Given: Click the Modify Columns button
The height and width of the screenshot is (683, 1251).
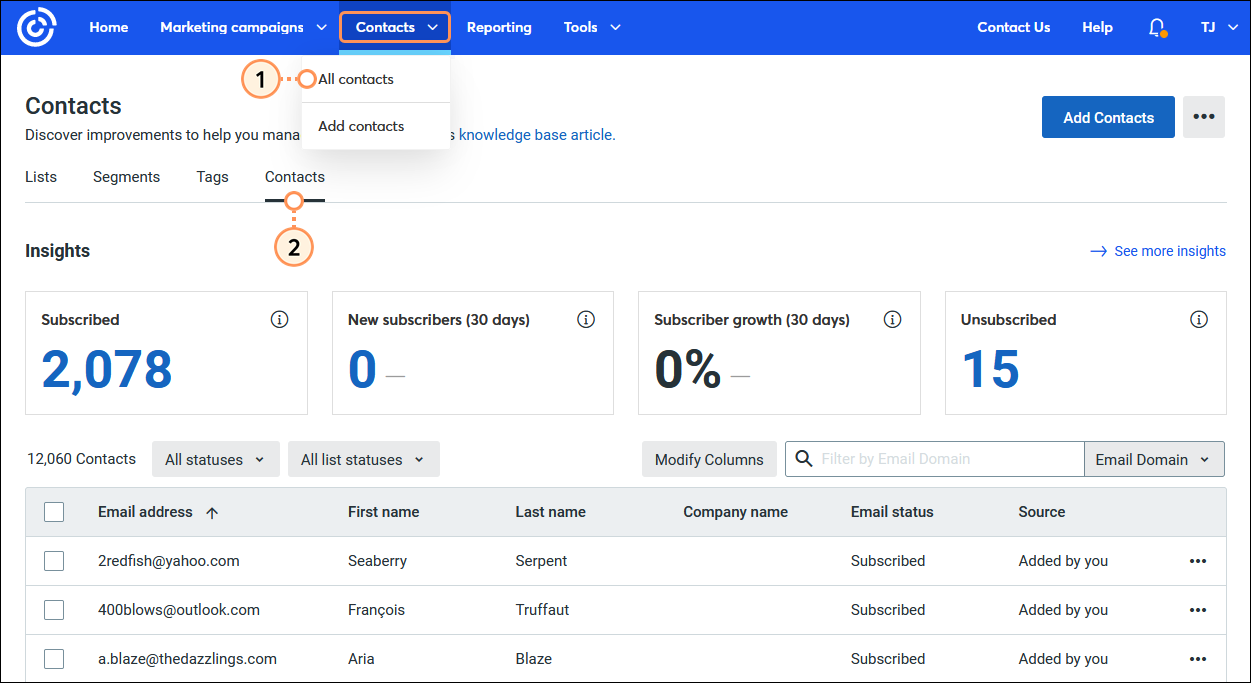Looking at the screenshot, I should (x=709, y=459).
